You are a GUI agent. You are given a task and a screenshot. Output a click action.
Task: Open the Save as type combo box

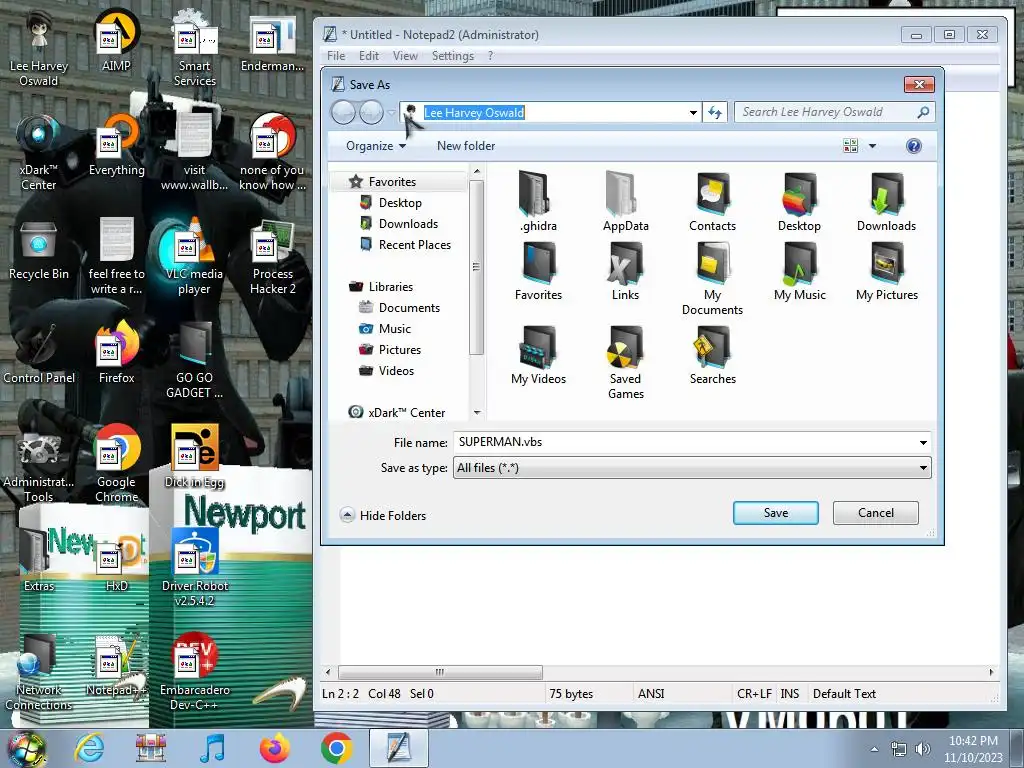(692, 468)
